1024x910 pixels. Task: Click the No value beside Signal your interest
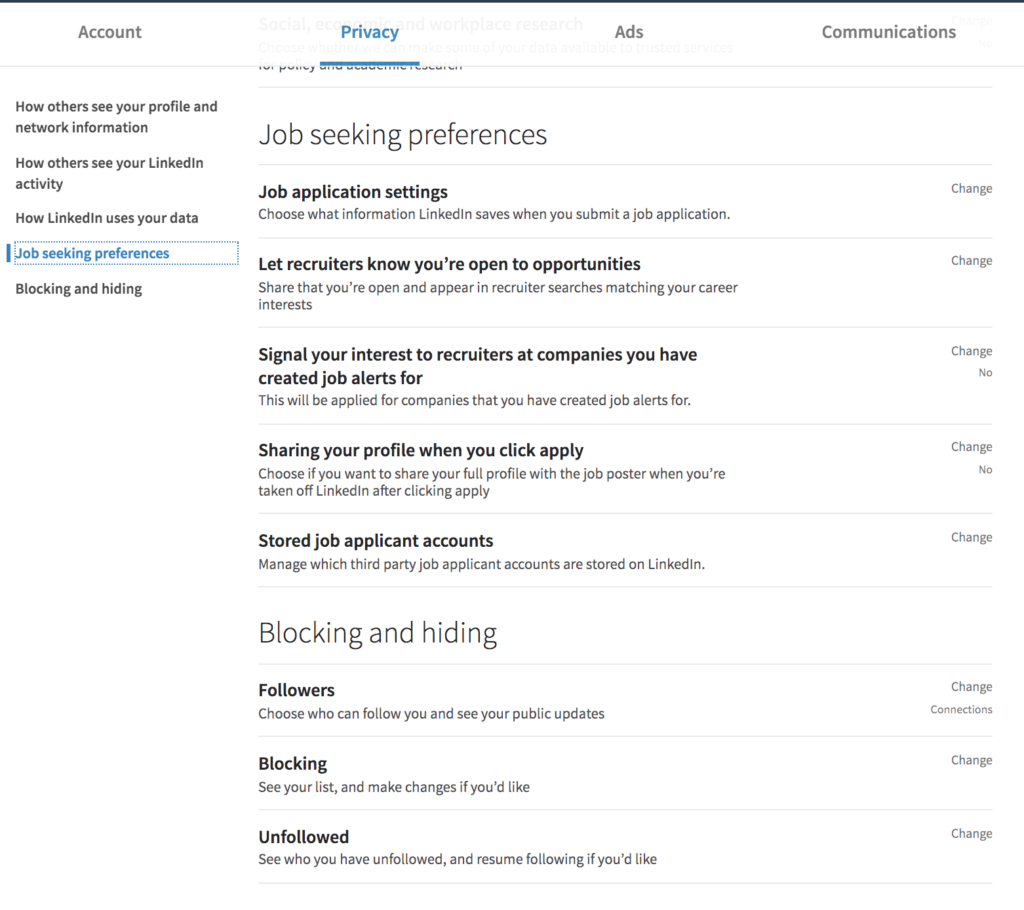[x=985, y=372]
